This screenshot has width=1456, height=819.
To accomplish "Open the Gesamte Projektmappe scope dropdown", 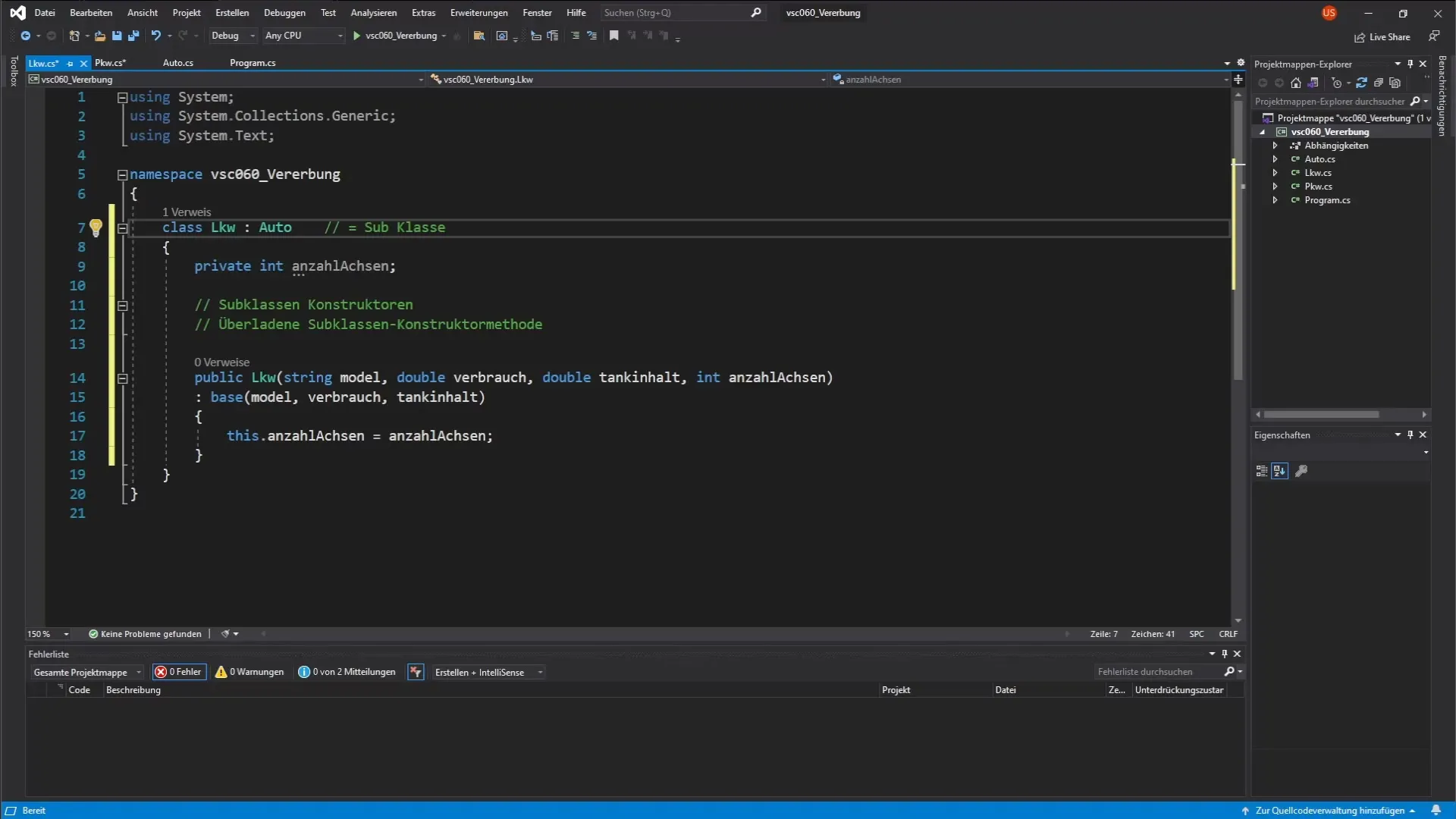I will click(86, 673).
